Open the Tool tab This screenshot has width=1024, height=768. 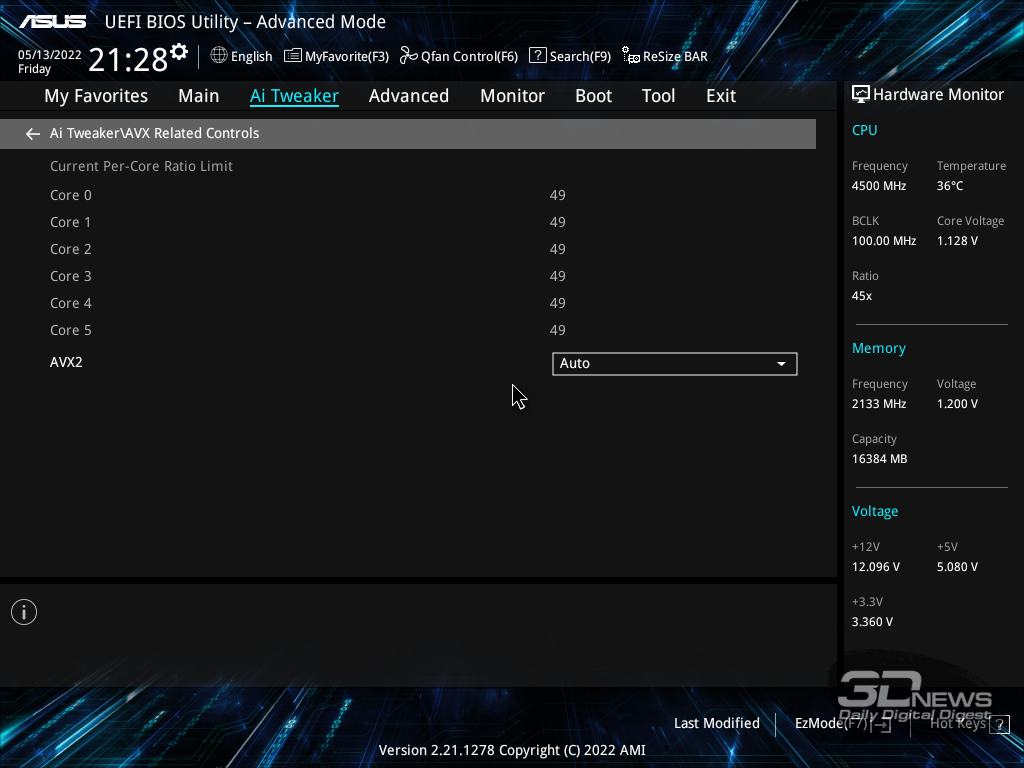coord(658,96)
